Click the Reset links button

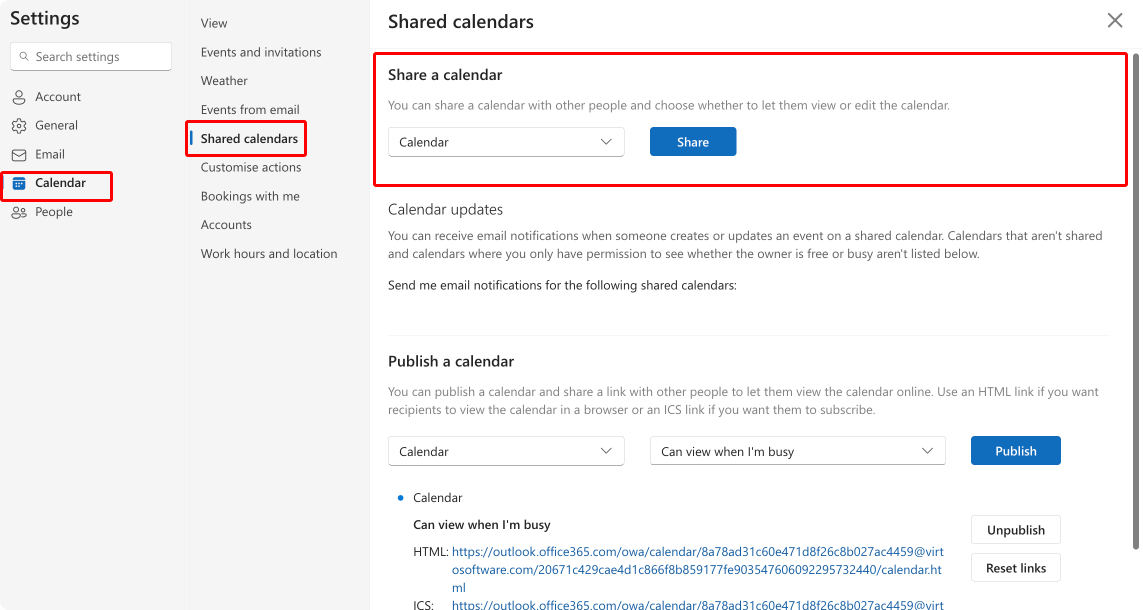[1015, 568]
